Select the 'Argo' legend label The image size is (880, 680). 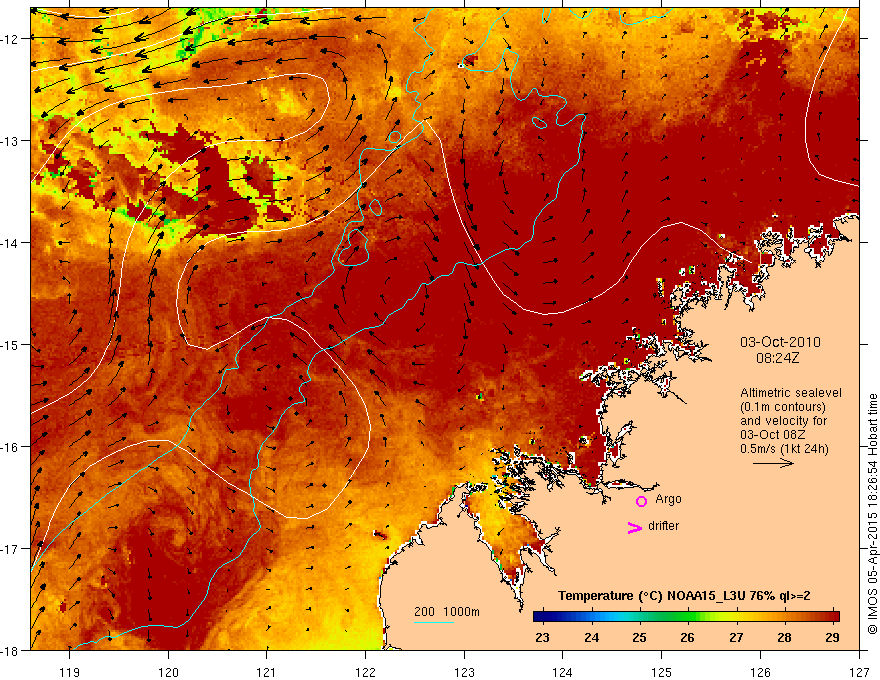click(x=668, y=499)
